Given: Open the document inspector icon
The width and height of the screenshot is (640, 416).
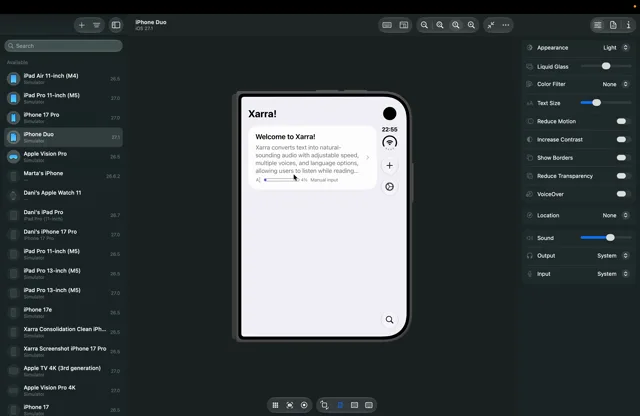Looking at the screenshot, I should pos(613,25).
